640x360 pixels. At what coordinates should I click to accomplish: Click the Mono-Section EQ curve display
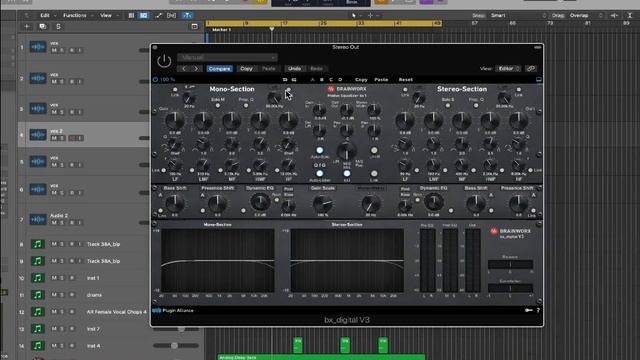pos(218,260)
